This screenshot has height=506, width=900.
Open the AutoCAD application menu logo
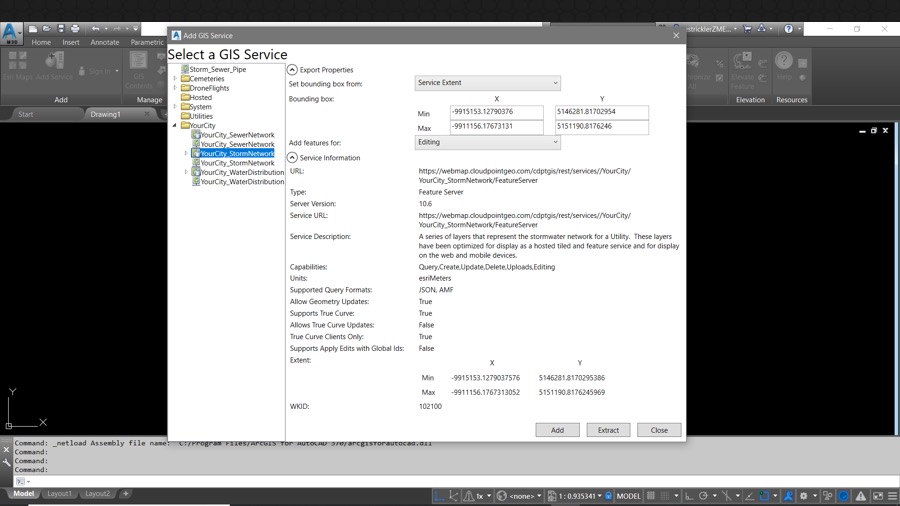[11, 33]
